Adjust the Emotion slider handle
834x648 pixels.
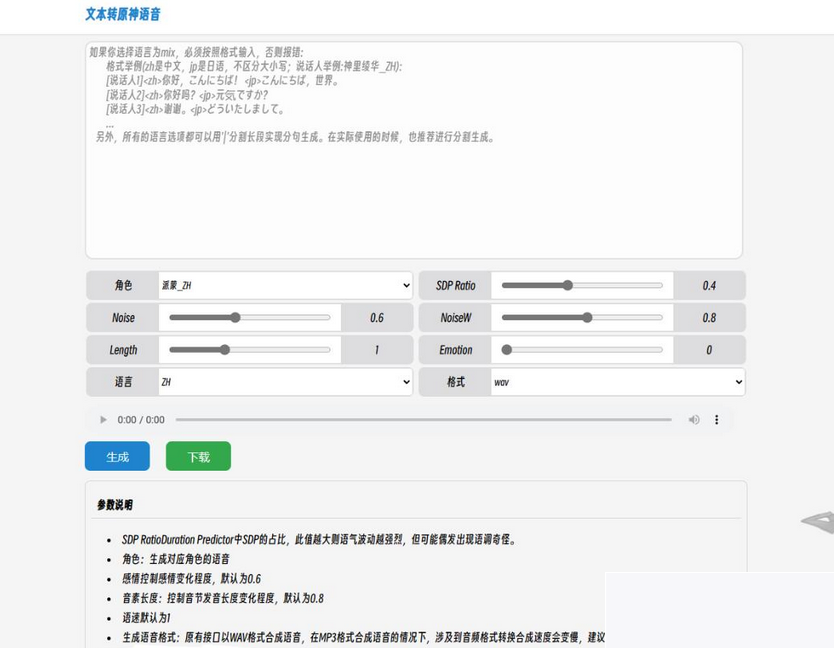point(507,350)
